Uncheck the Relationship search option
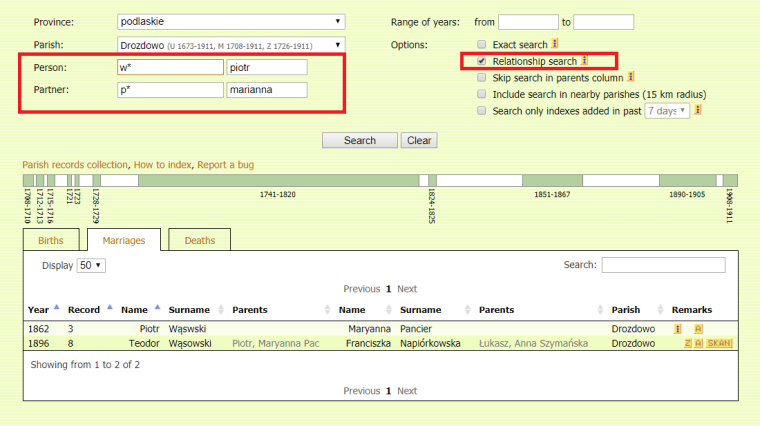Viewport: 760px width, 426px height. 482,61
